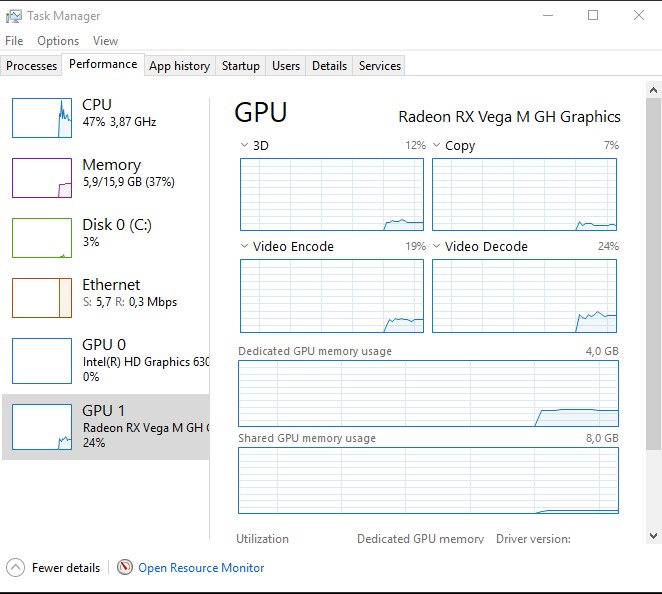Select the Disk 0 (C:) thumbnail graph
The image size is (662, 594).
coord(42,238)
